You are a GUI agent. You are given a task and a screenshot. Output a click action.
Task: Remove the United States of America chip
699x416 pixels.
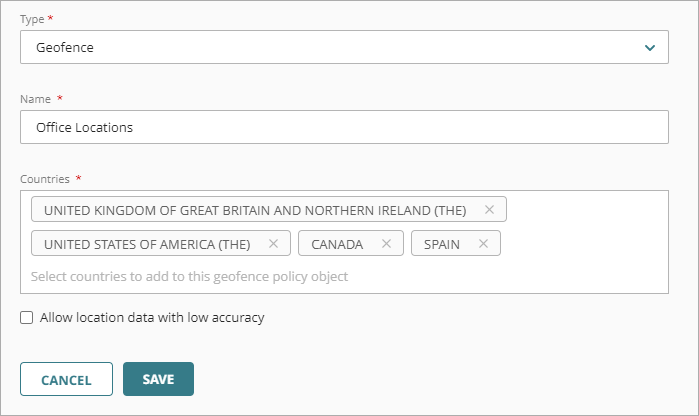(x=273, y=244)
